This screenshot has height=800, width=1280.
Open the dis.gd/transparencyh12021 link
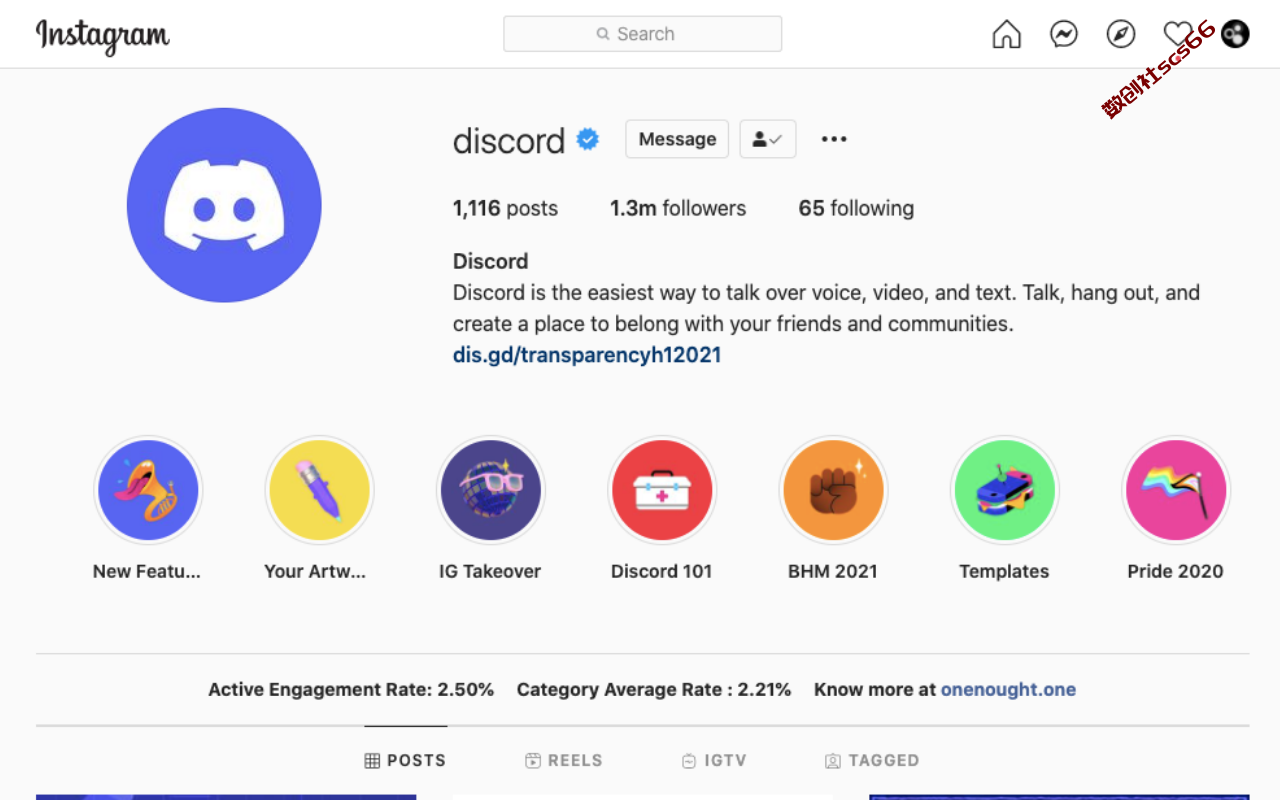tap(587, 355)
